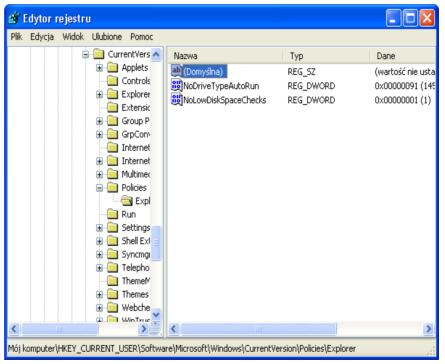Click the values pane horizontal scrollbar thumb
The height and width of the screenshot is (364, 445).
point(258,329)
